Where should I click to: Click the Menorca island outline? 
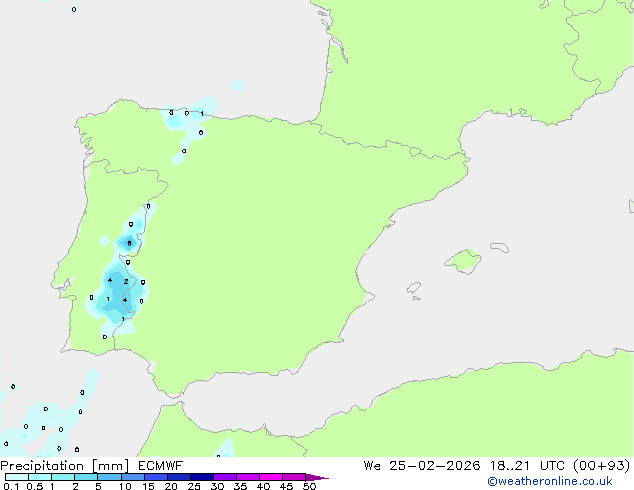tap(500, 247)
